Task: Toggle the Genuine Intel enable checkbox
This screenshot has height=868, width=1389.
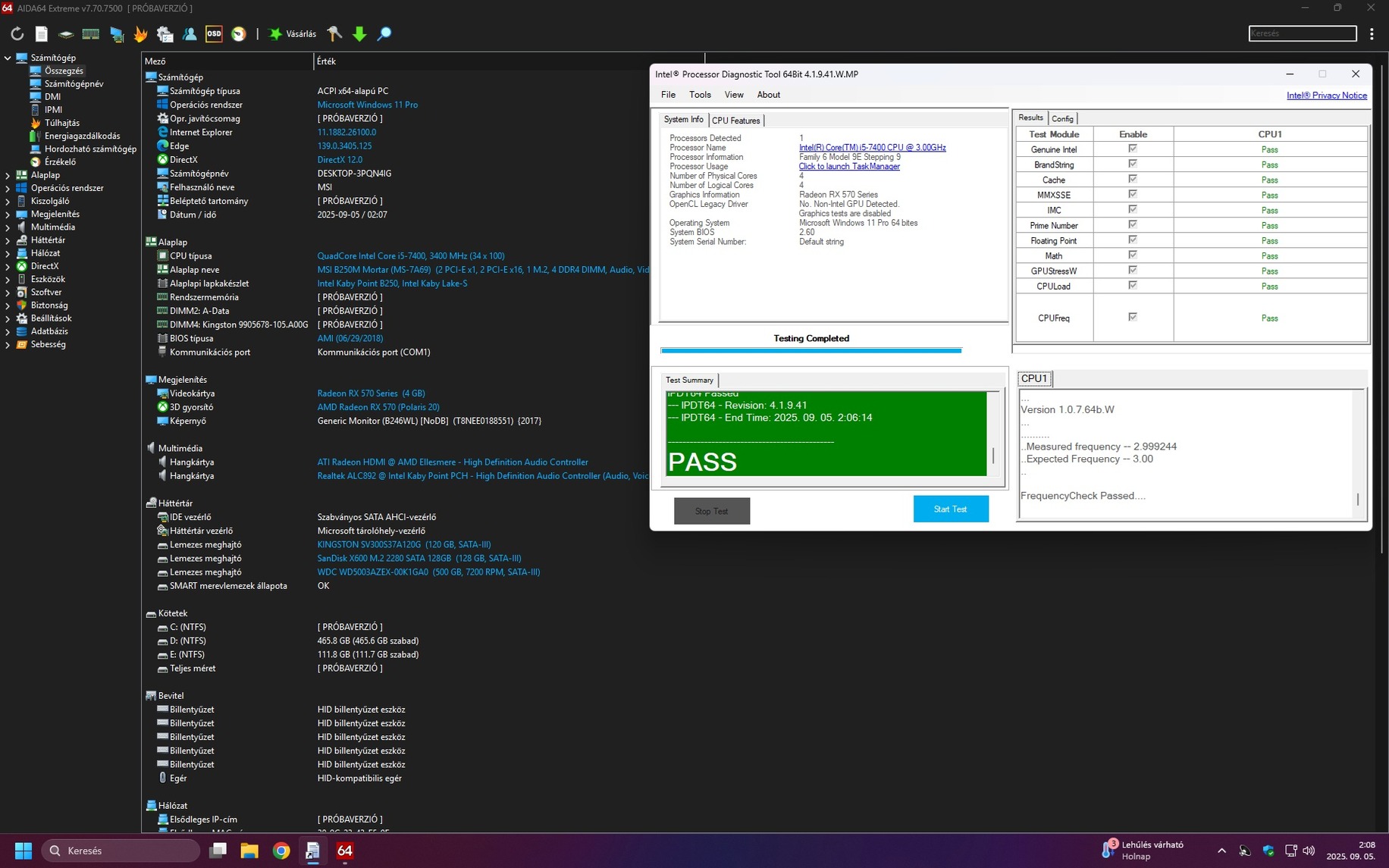Action: pos(1133,149)
